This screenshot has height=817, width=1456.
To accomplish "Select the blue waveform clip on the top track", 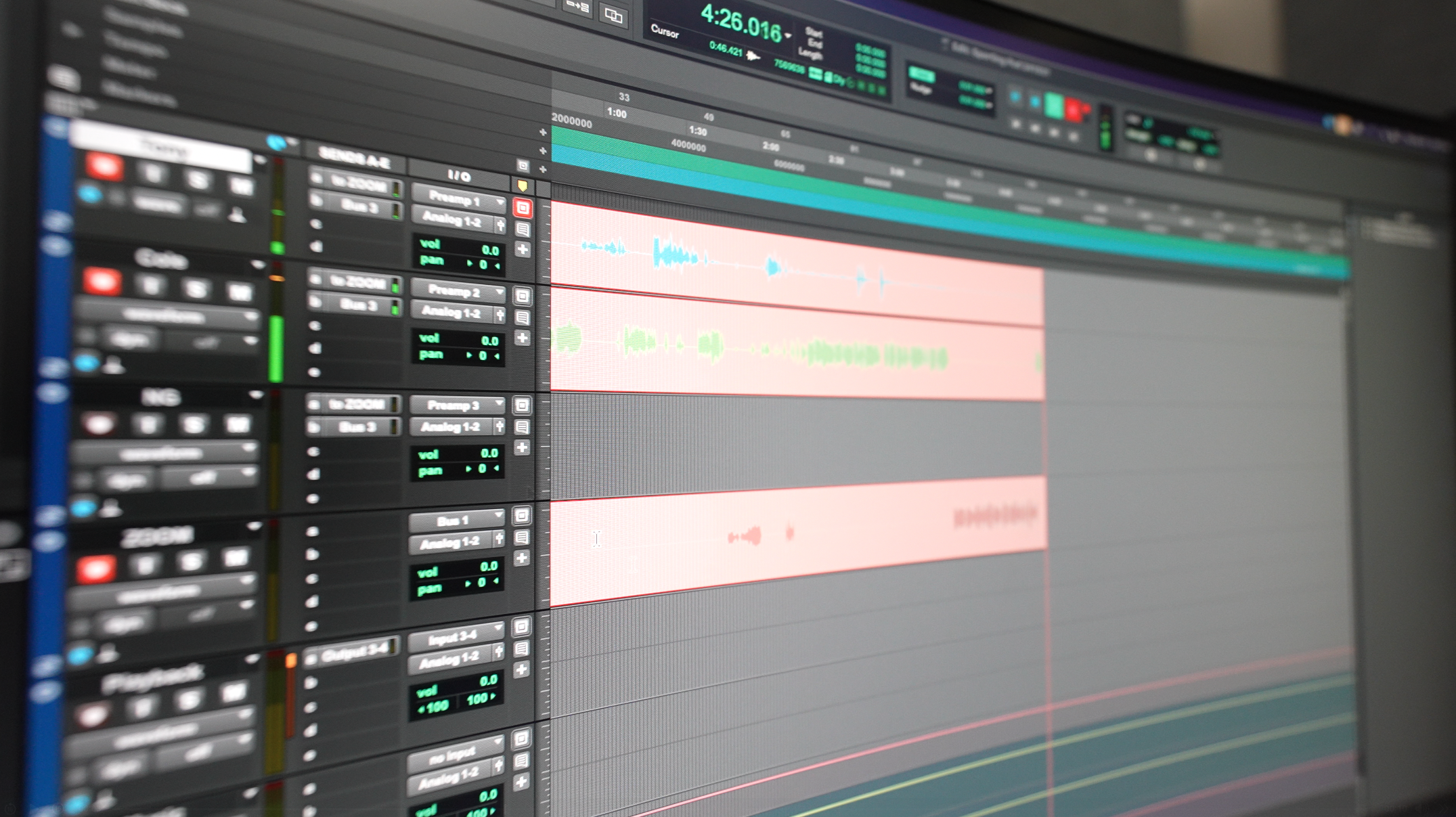I will click(797, 264).
